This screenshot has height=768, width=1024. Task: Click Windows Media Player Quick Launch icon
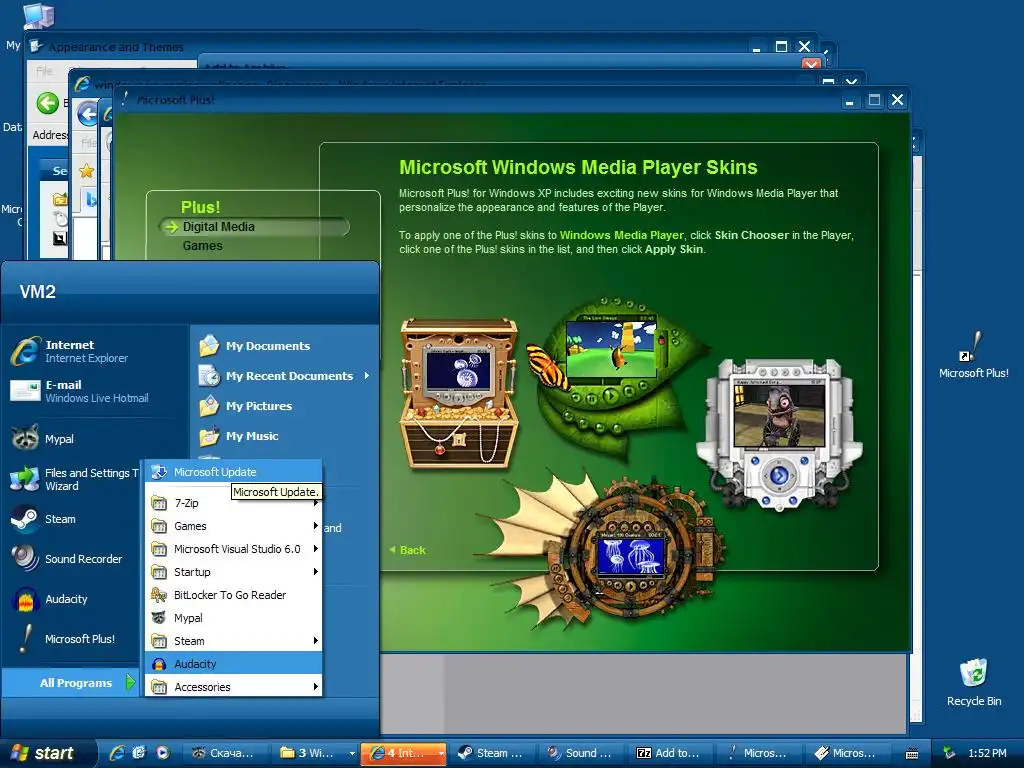click(x=162, y=753)
